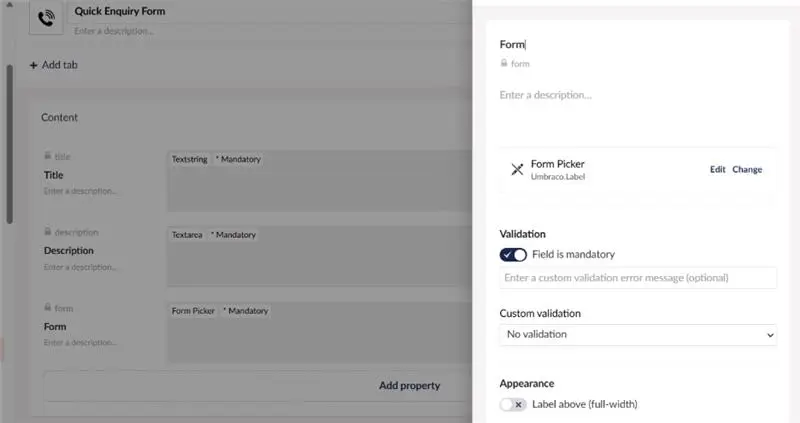Viewport: 800px width, 423px height.
Task: Click the Validation section heading
Action: coord(522,234)
